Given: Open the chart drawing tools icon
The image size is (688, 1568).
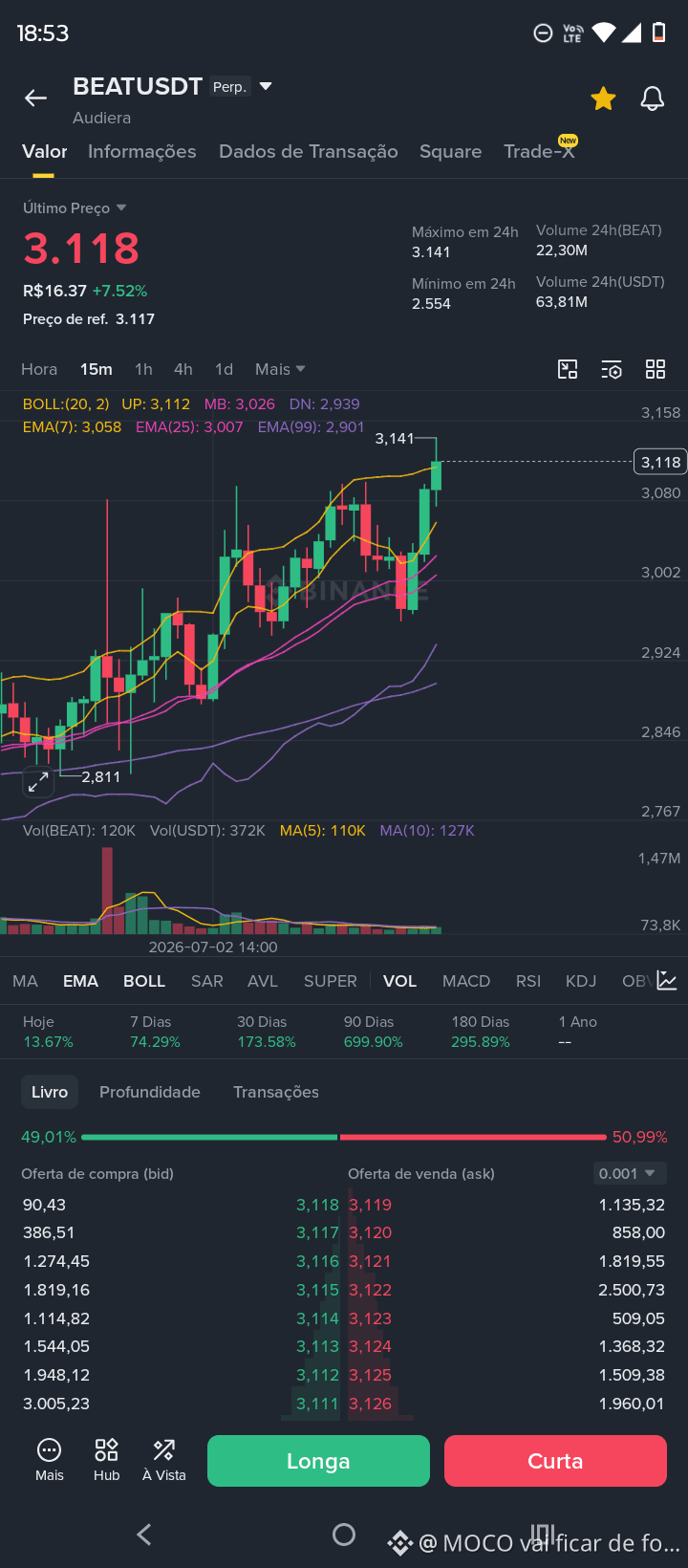Looking at the screenshot, I should coord(568,369).
